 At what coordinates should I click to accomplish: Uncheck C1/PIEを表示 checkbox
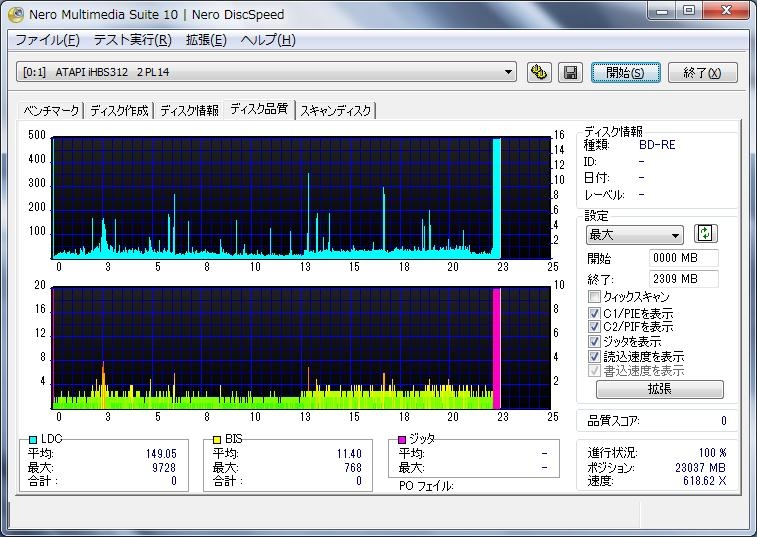(x=594, y=313)
